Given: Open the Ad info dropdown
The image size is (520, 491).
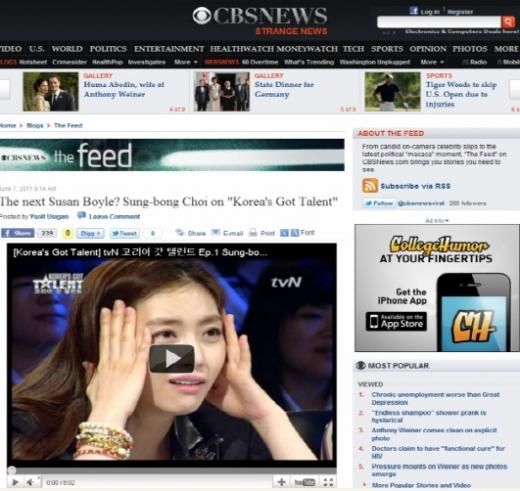Looking at the screenshot, I should pyautogui.click(x=437, y=220).
